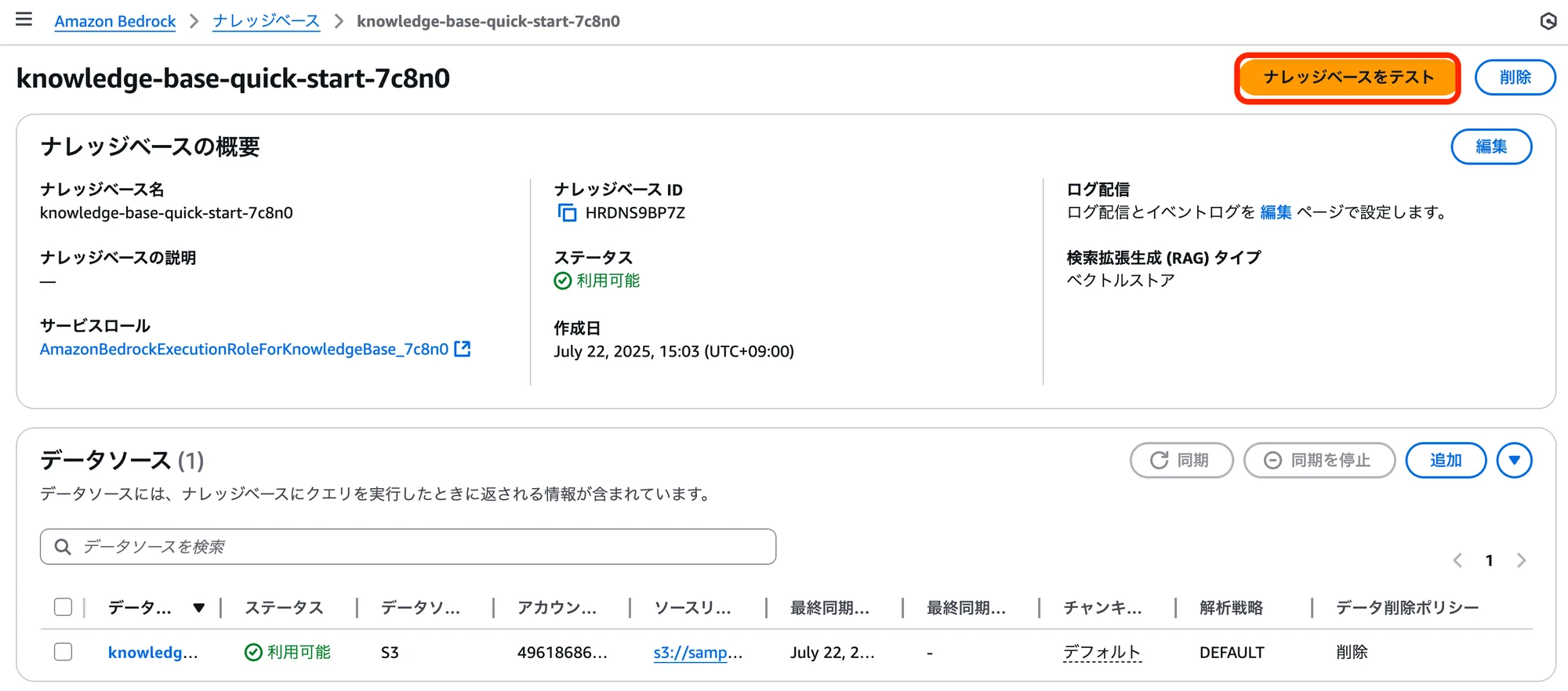Sort by the data source name column arrow

pyautogui.click(x=199, y=608)
